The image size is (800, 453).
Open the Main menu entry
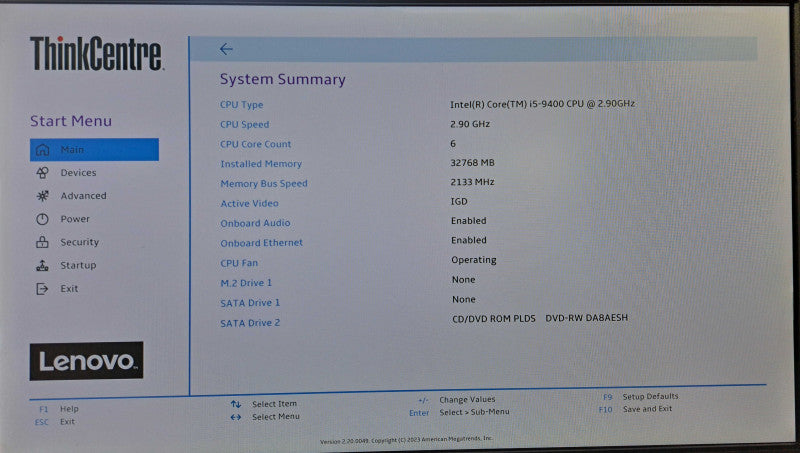coord(94,149)
